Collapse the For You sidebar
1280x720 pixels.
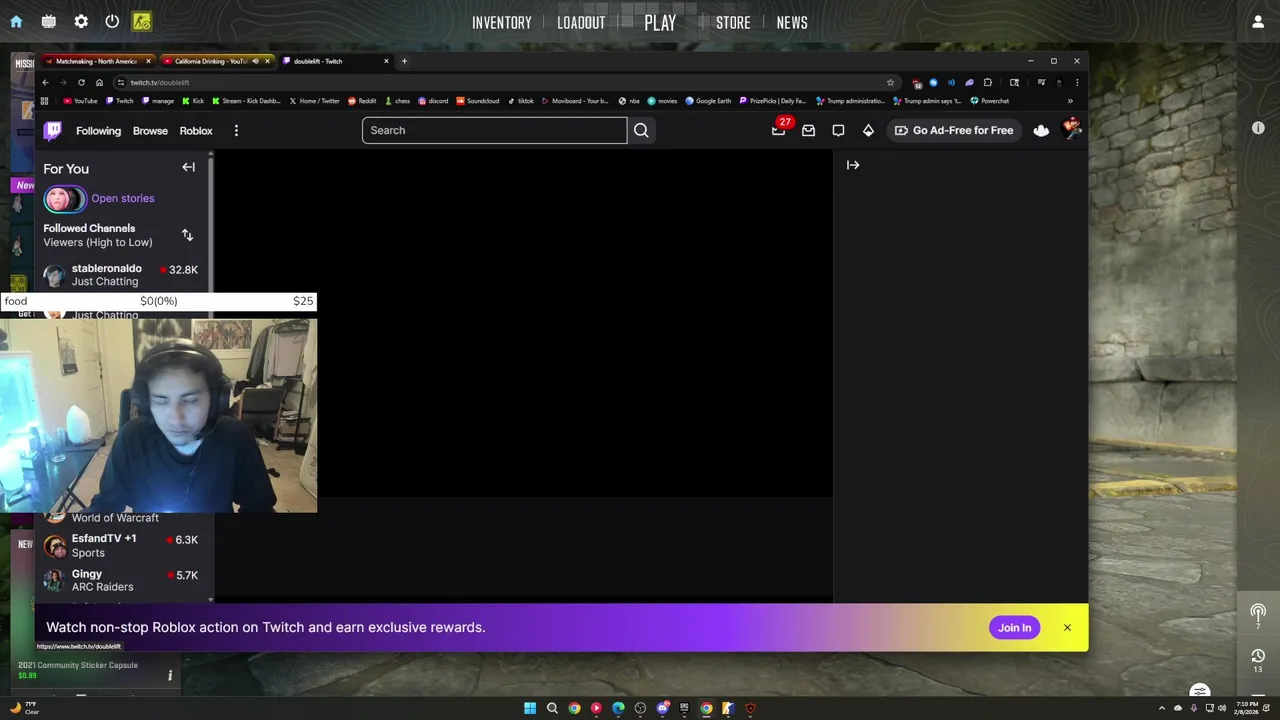click(188, 167)
